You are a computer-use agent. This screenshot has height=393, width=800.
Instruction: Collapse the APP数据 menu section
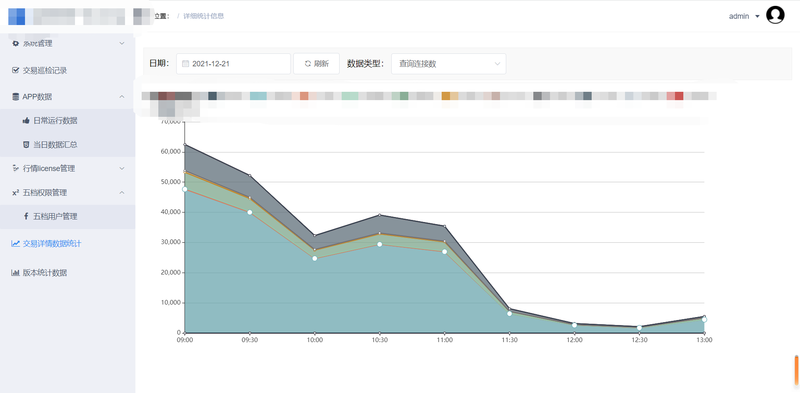pyautogui.click(x=122, y=96)
